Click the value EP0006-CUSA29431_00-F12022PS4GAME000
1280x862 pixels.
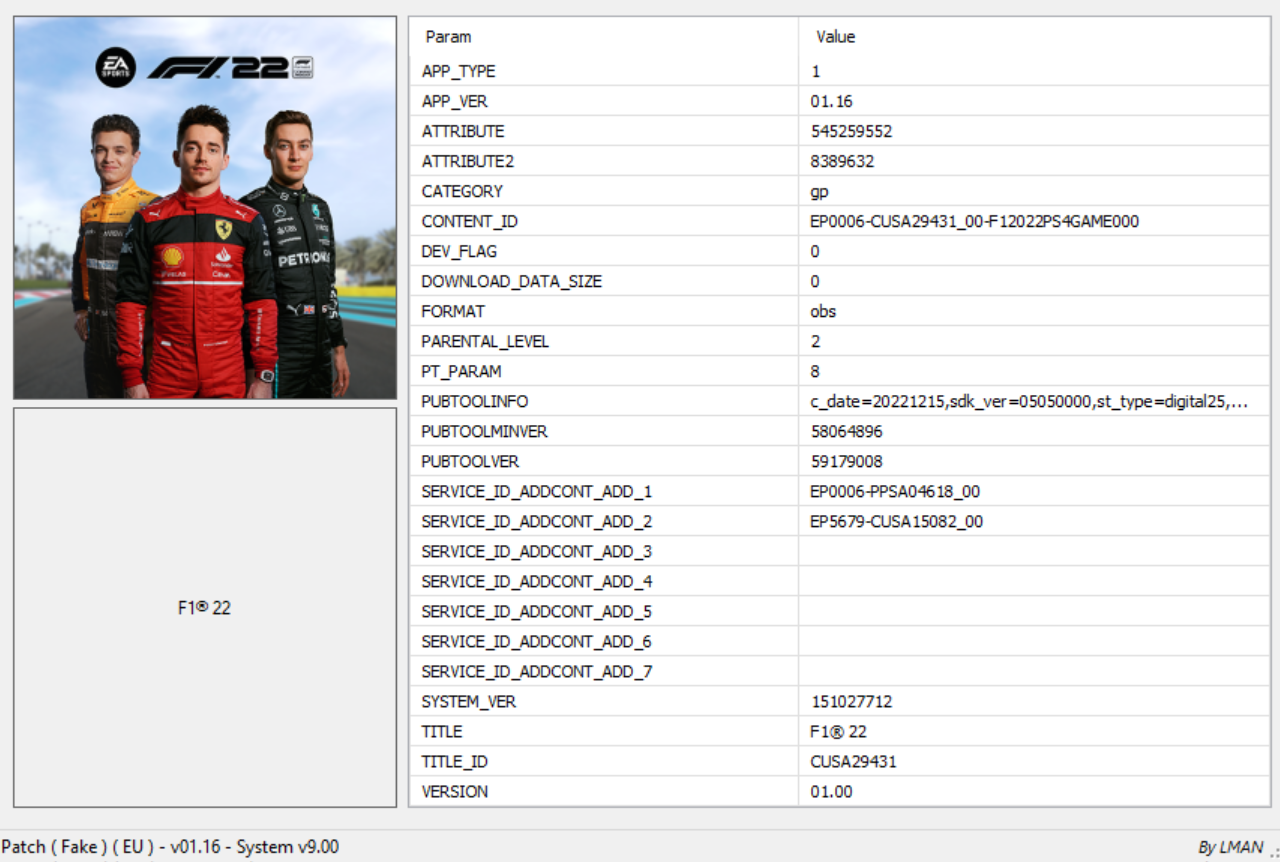[x=974, y=221]
